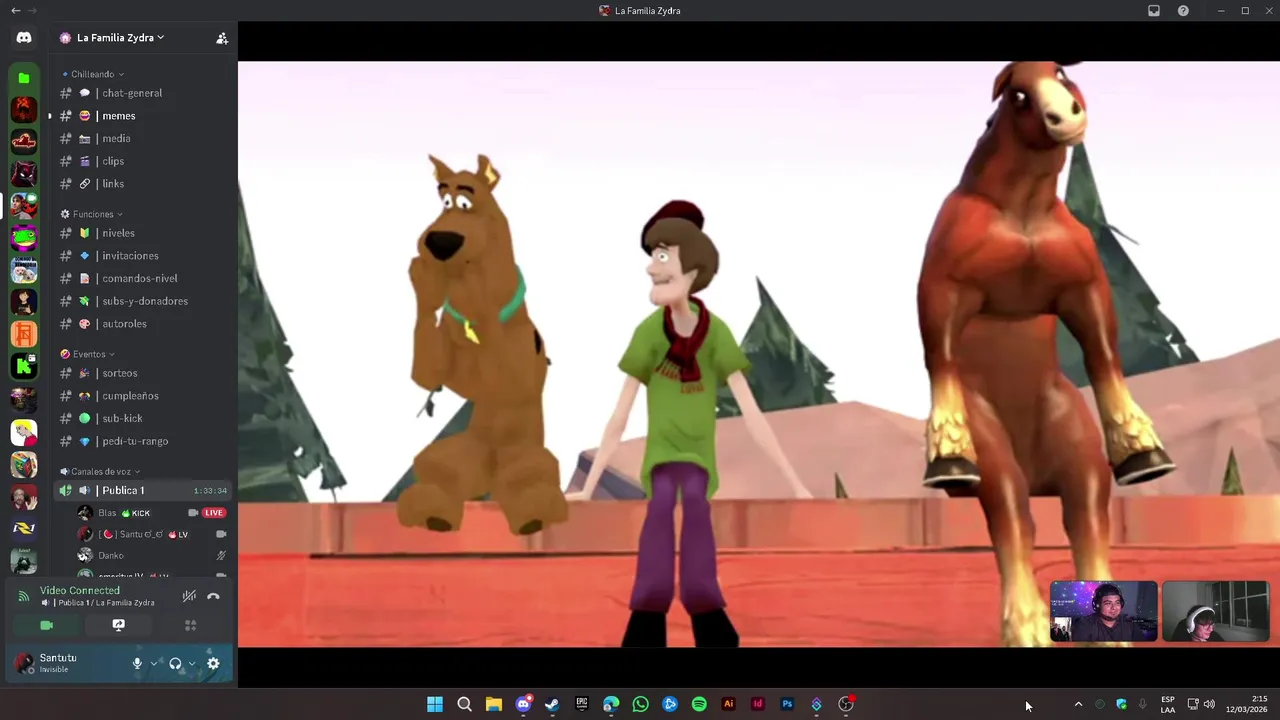Open Adobe InDesign from taskbar
Image resolution: width=1280 pixels, height=720 pixels.
click(x=758, y=704)
